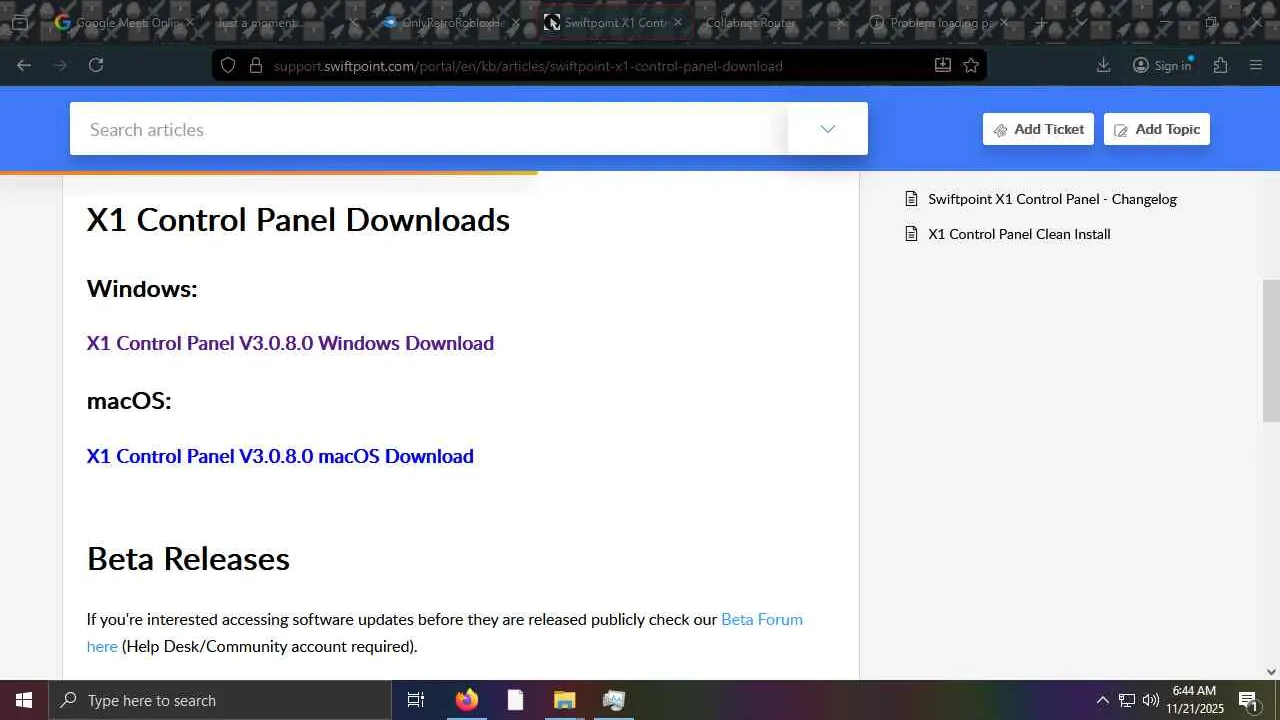
Task: Click the Add Ticket button
Action: coord(1038,129)
